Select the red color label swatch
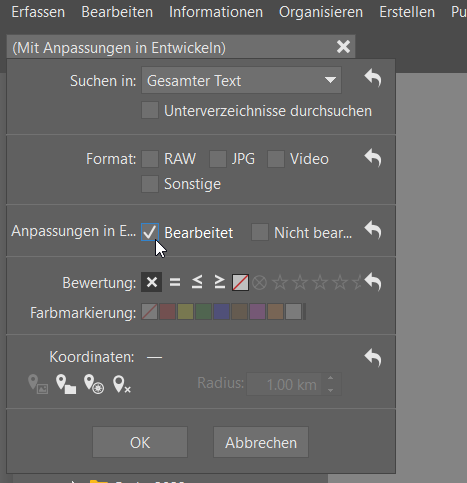467x483 pixels. [x=167, y=312]
